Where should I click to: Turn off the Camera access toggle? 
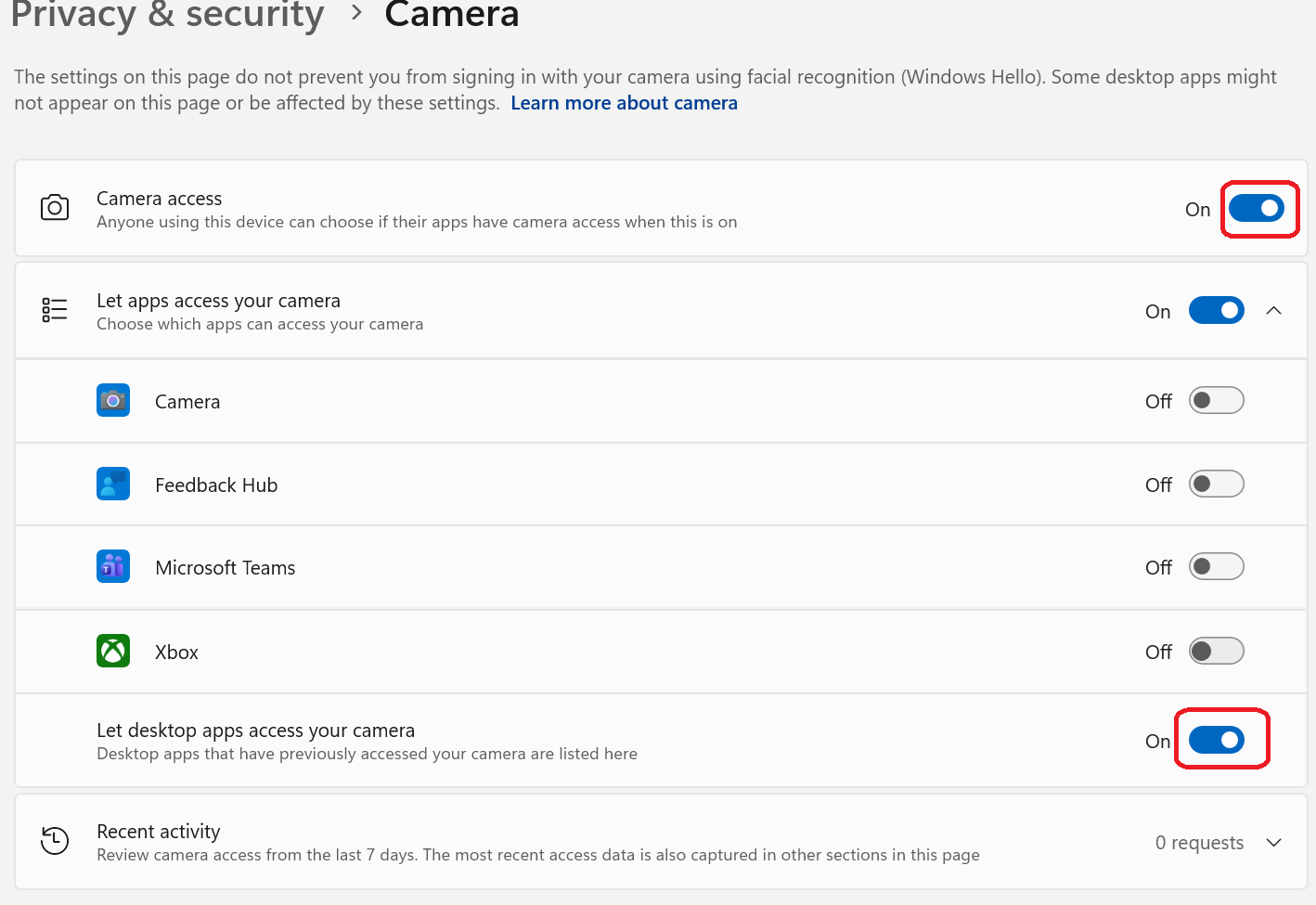1256,209
